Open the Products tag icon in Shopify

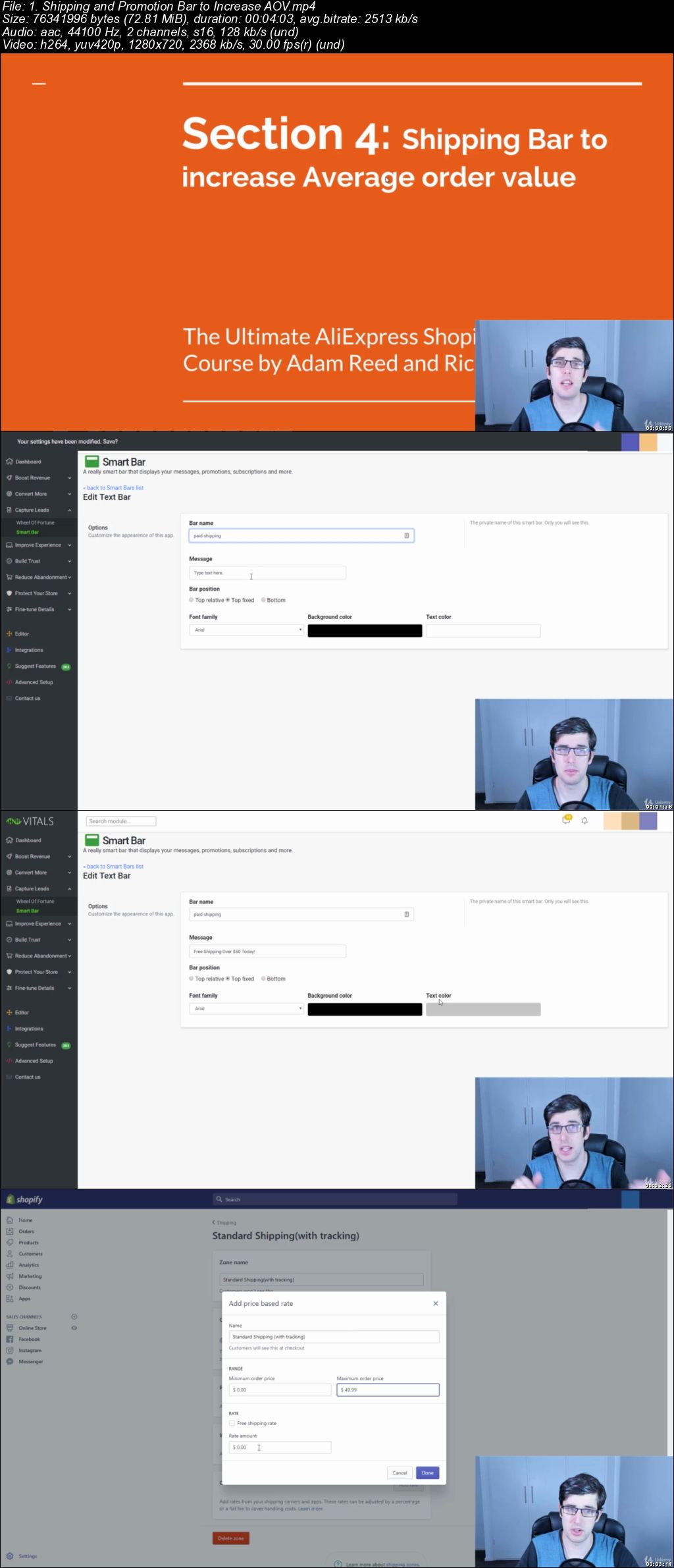(x=10, y=1243)
